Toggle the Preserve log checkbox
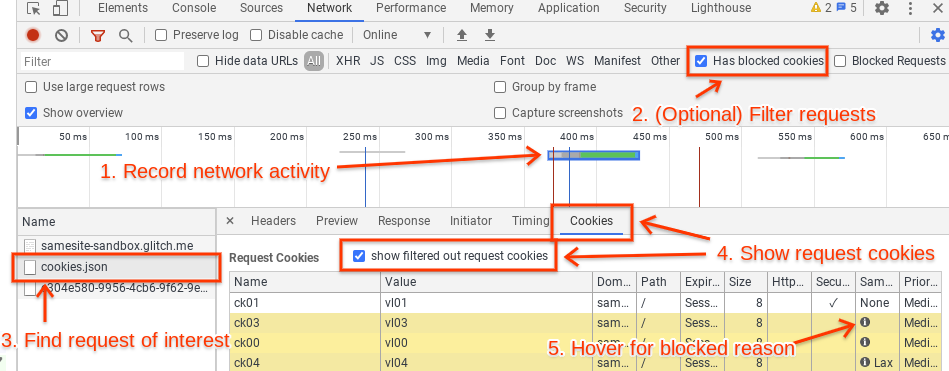This screenshot has width=949, height=371. tap(161, 35)
